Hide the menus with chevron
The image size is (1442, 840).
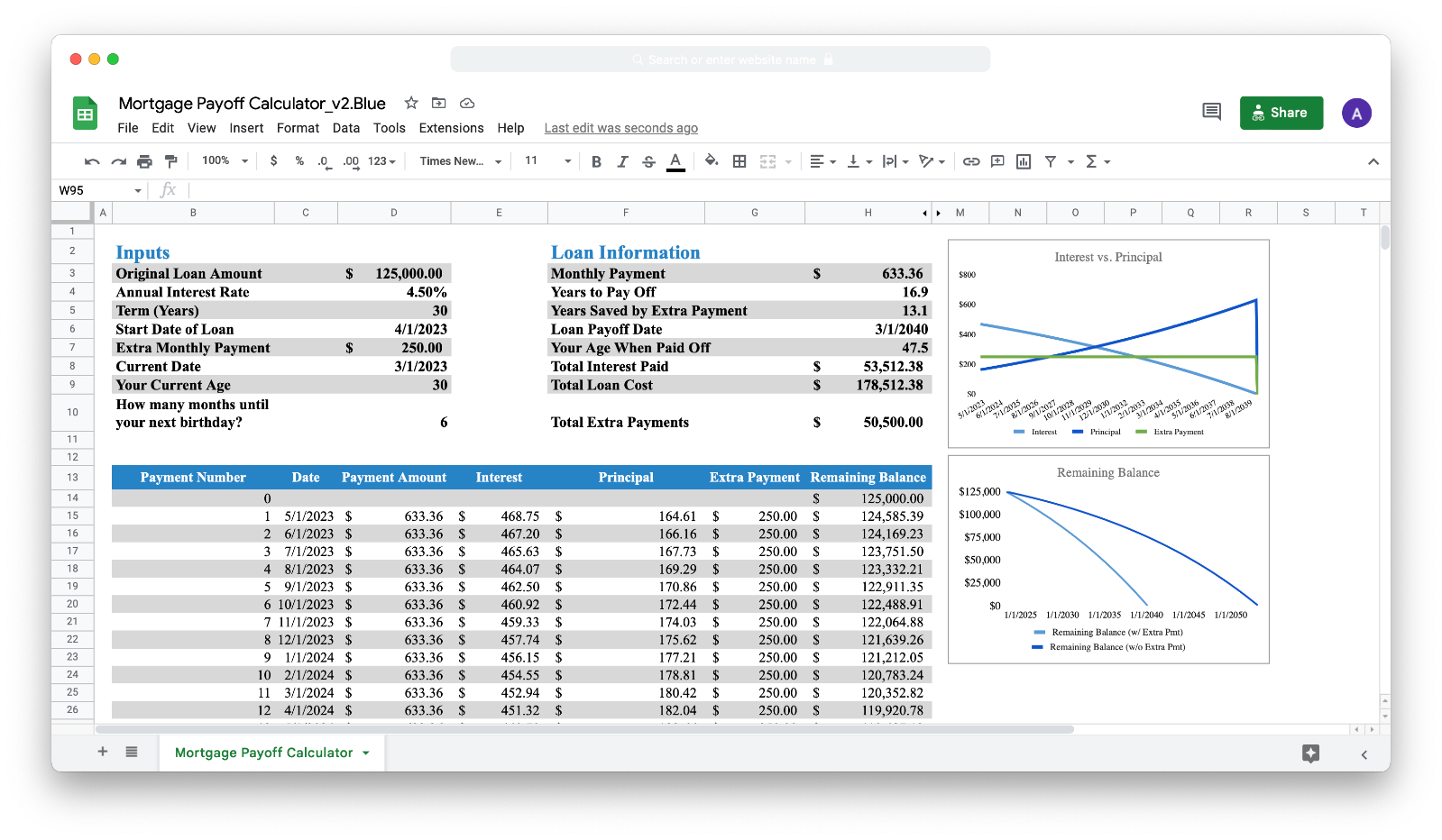[1373, 161]
